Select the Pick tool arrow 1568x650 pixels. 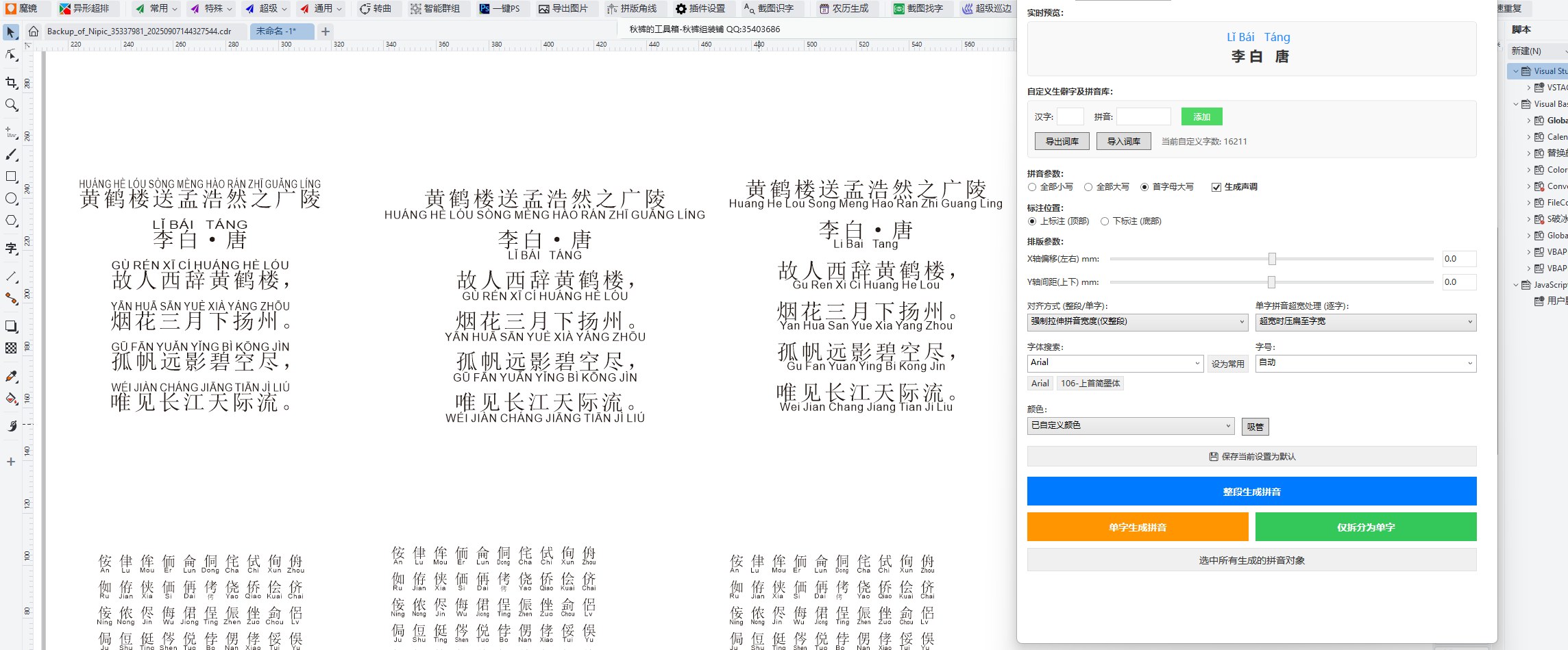tap(11, 32)
